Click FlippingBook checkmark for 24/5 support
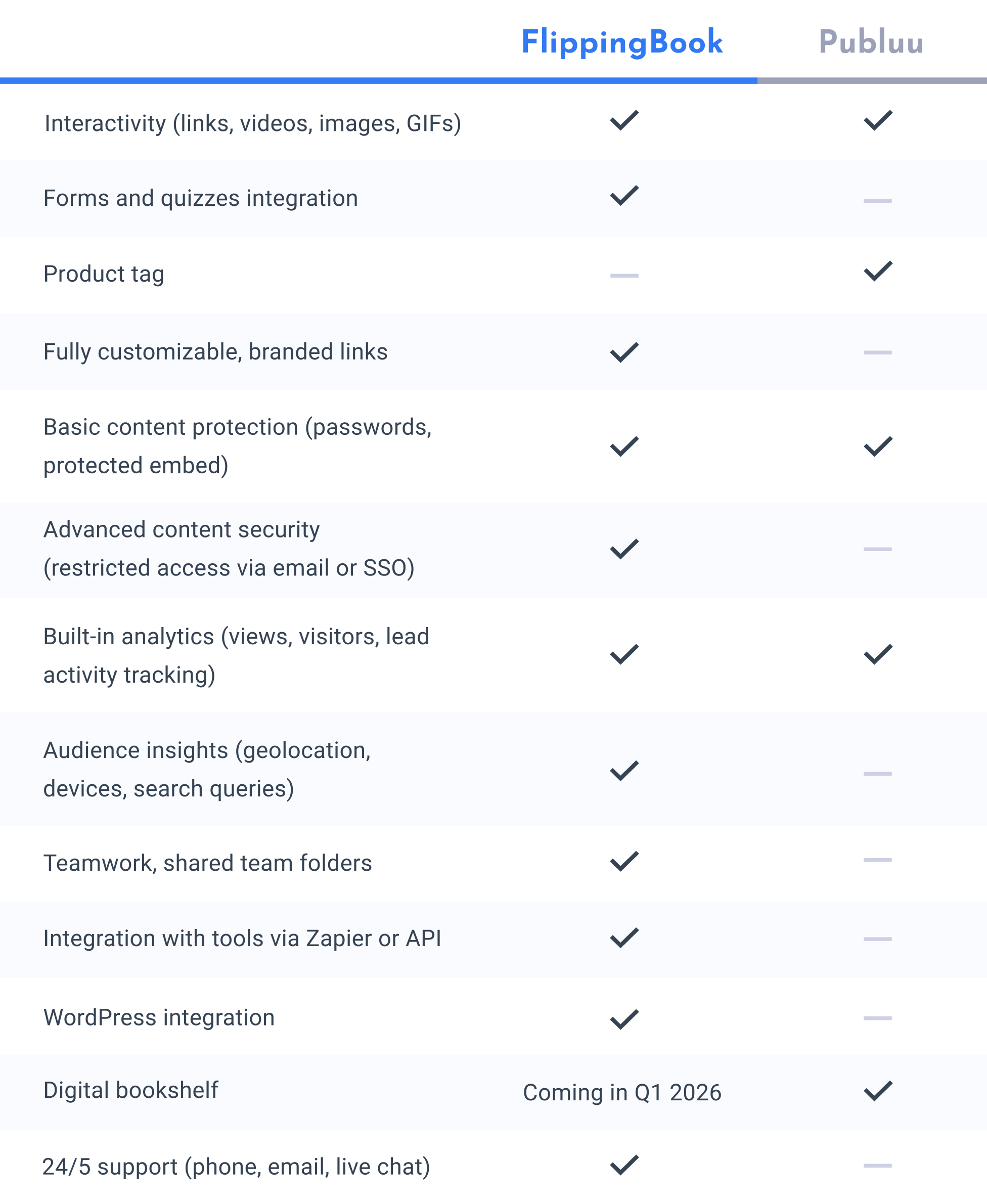 point(624,1166)
